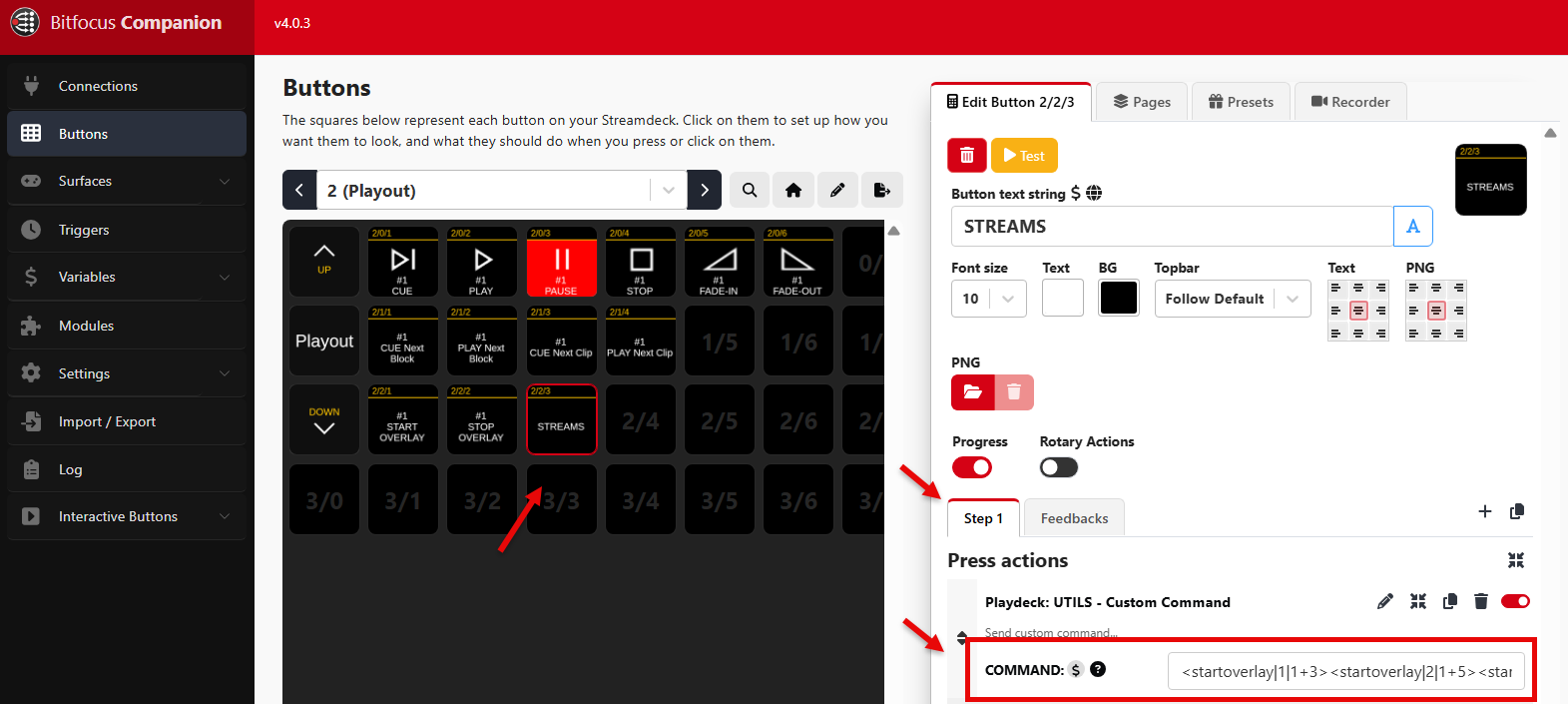Open the black BG color swatch
This screenshot has width=1568, height=704.
tap(1119, 298)
